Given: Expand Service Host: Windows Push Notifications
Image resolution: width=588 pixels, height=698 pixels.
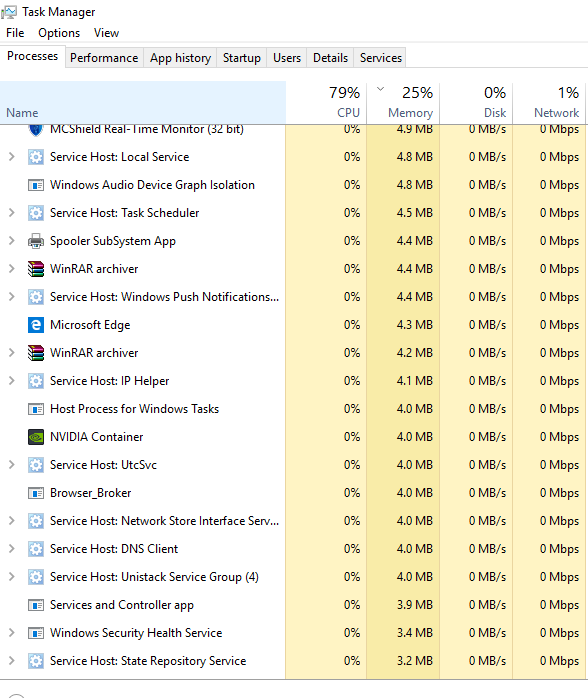Looking at the screenshot, I should (x=12, y=296).
